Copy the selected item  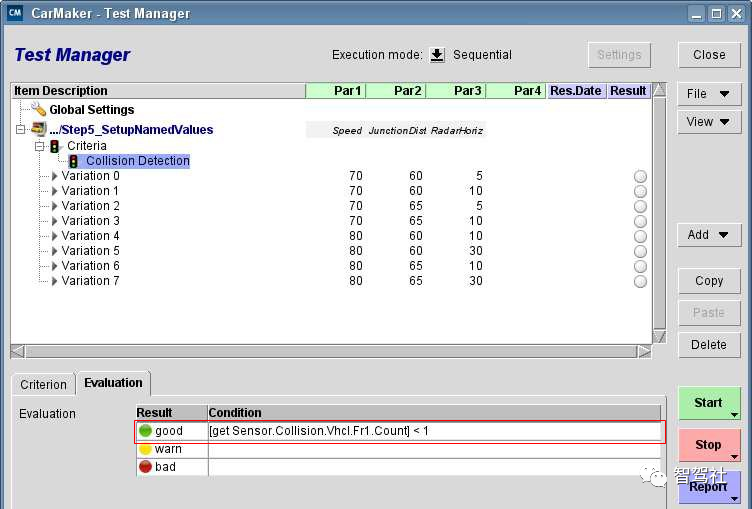click(709, 281)
